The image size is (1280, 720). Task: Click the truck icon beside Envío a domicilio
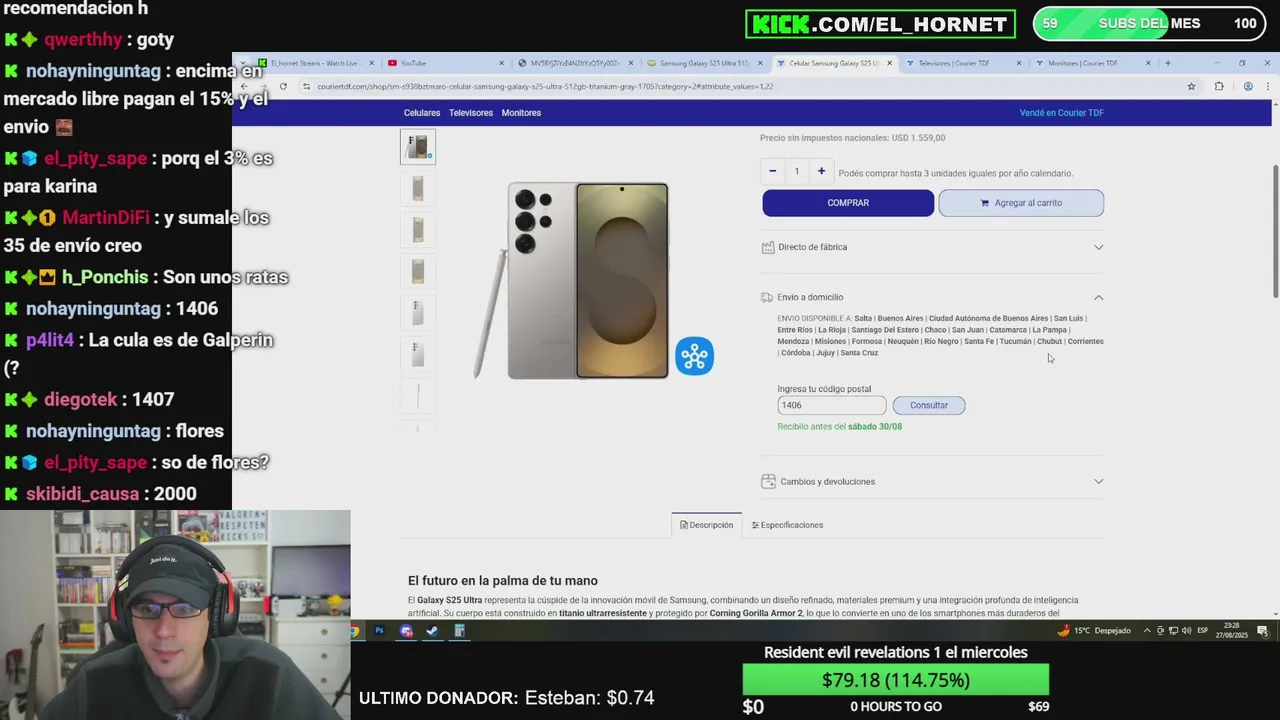767,297
